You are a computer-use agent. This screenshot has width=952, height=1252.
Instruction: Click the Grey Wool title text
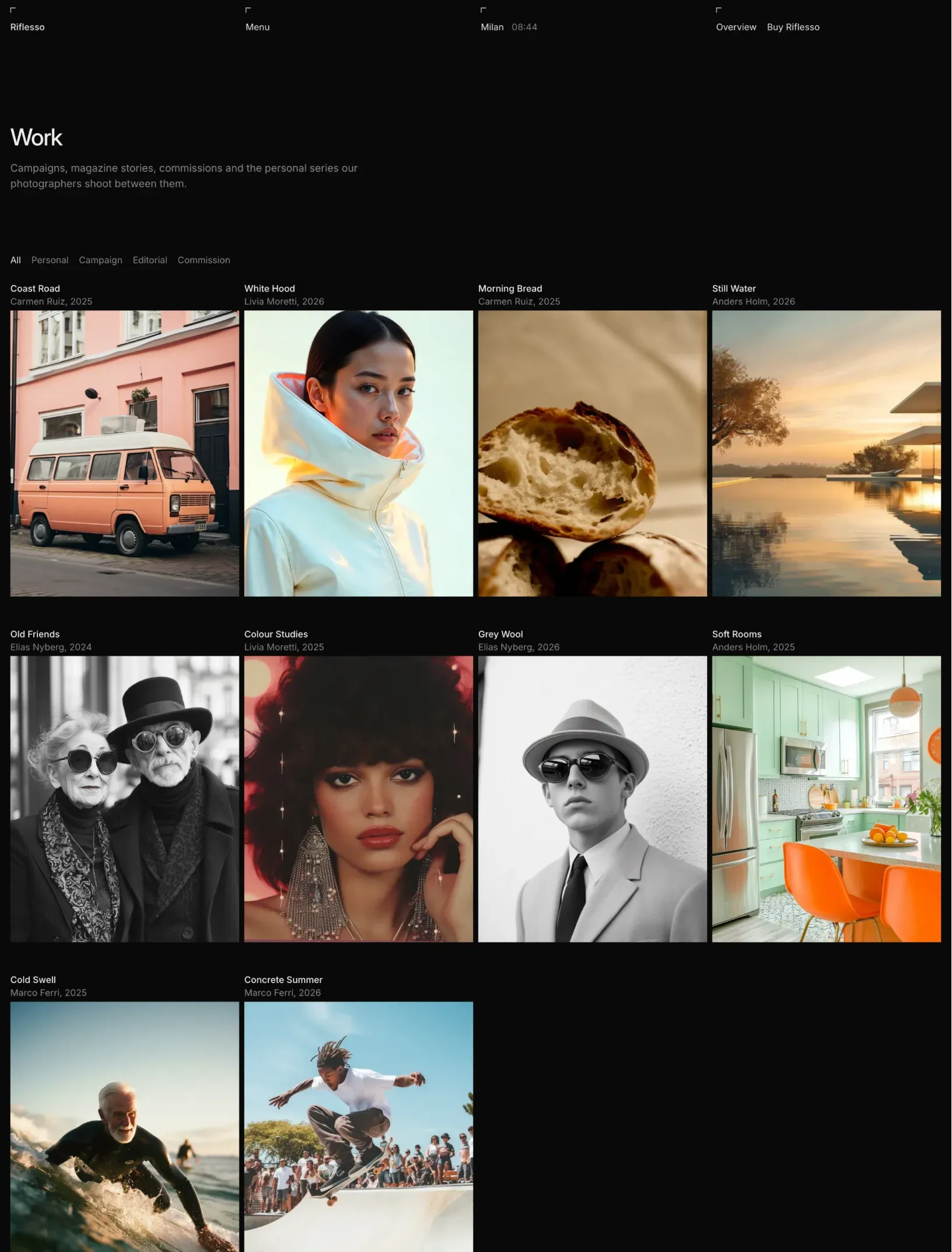coord(501,634)
